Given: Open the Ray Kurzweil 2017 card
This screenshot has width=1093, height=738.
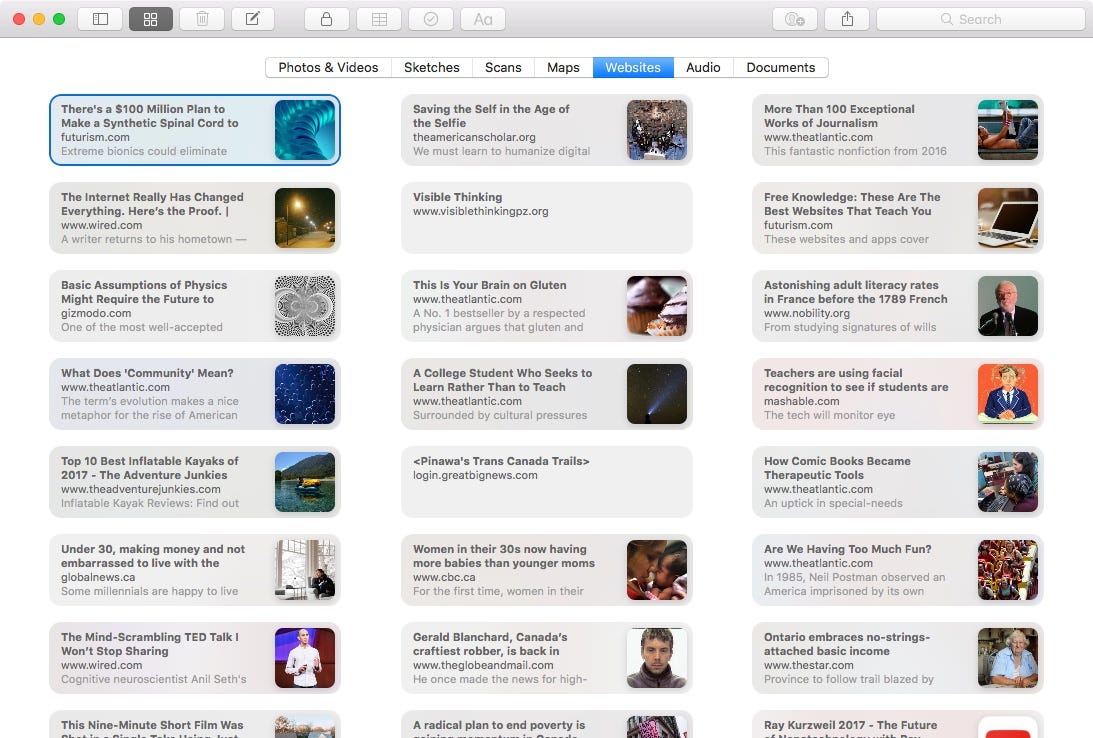Looking at the screenshot, I should point(898,725).
